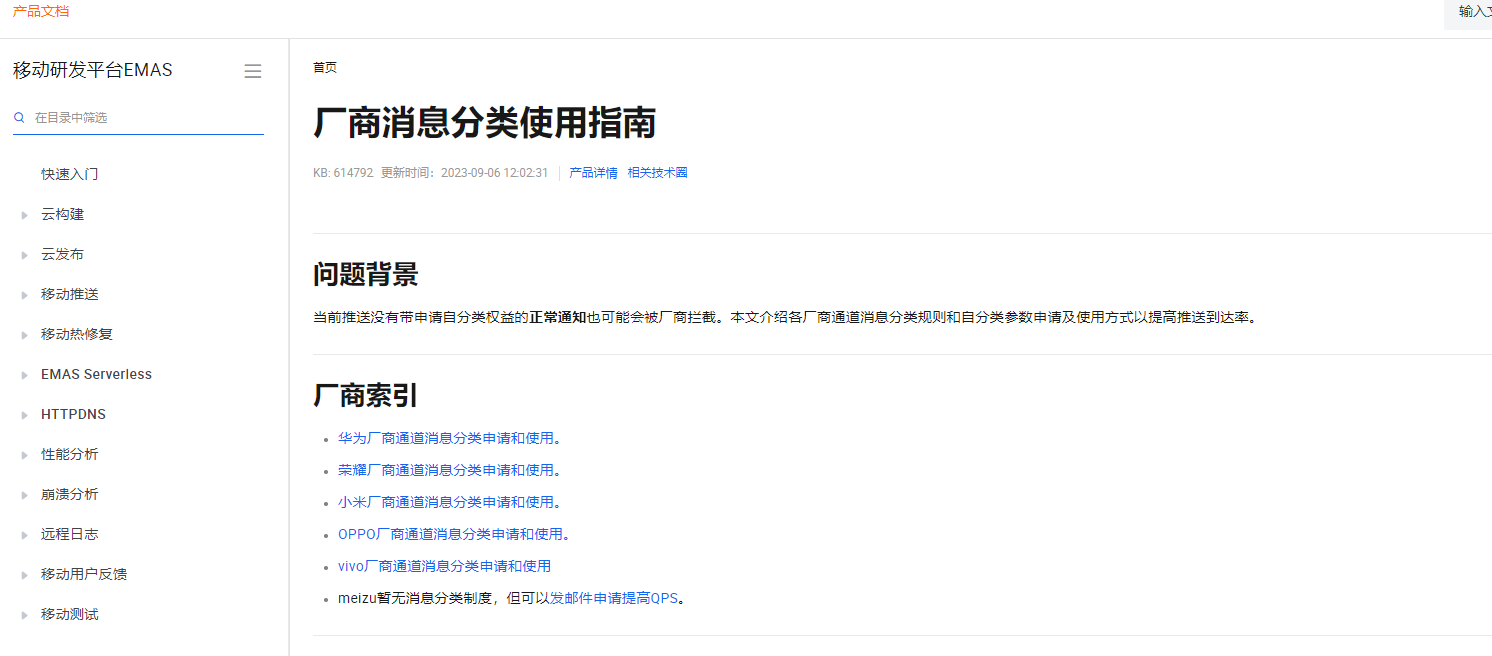This screenshot has width=1492, height=656.
Task: Expand the 远程日志 arrow
Action: click(24, 535)
